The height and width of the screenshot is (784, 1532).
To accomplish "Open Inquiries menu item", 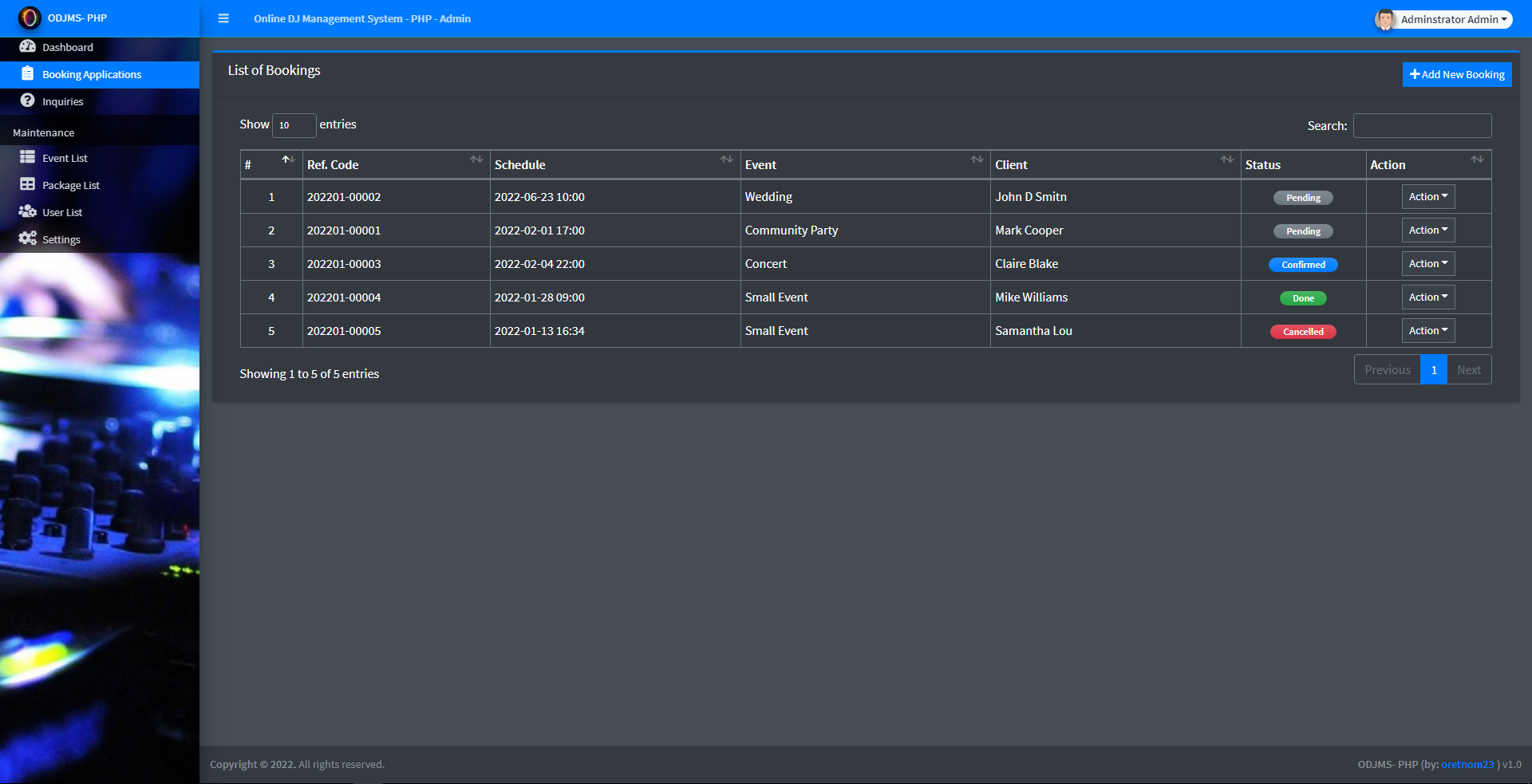I will (100, 101).
